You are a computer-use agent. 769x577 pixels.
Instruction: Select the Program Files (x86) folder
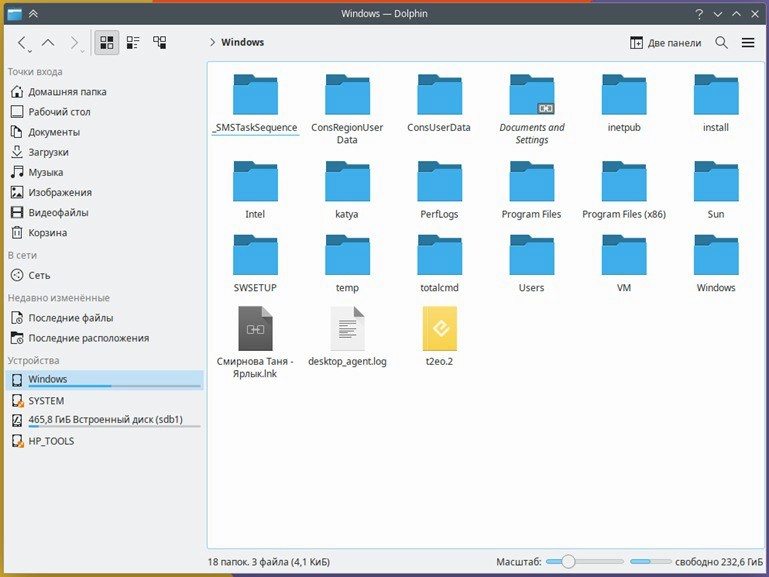pos(624,190)
